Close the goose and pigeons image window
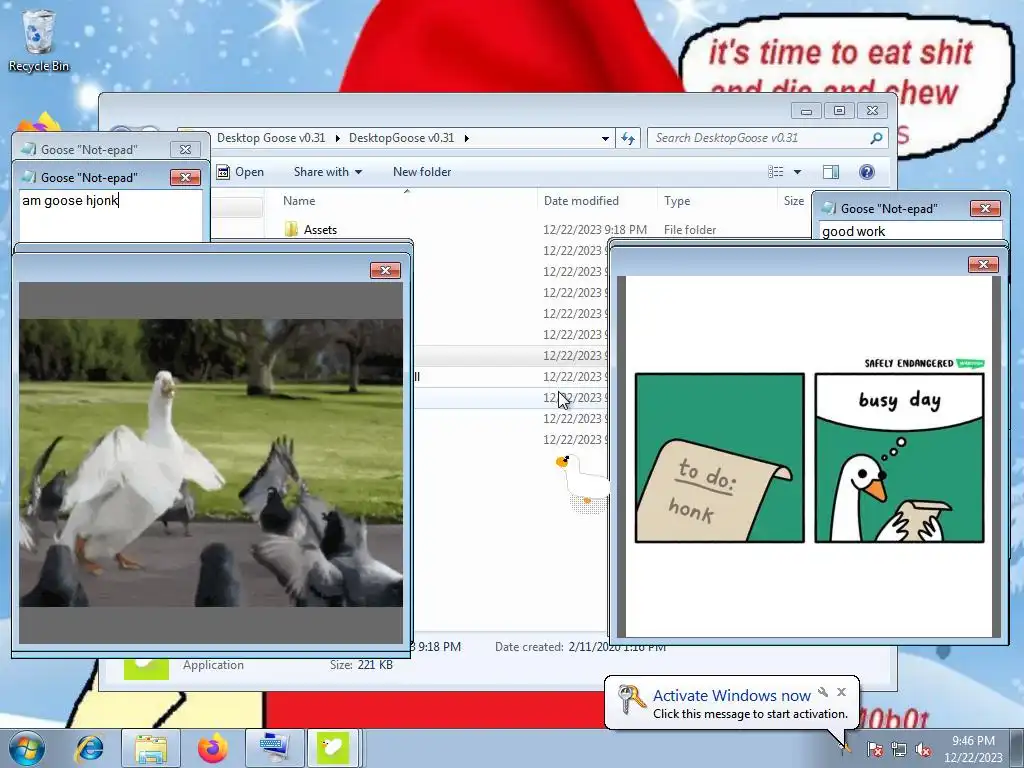 385,270
